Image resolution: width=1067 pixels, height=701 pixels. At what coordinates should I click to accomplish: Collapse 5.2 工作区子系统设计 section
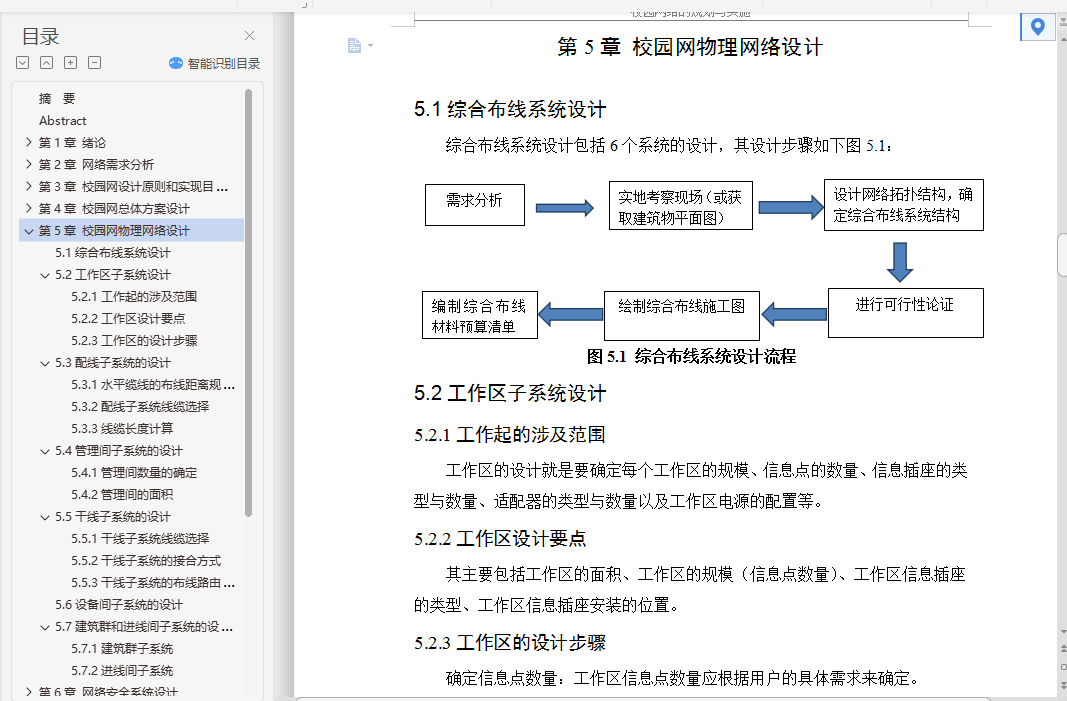[45, 275]
